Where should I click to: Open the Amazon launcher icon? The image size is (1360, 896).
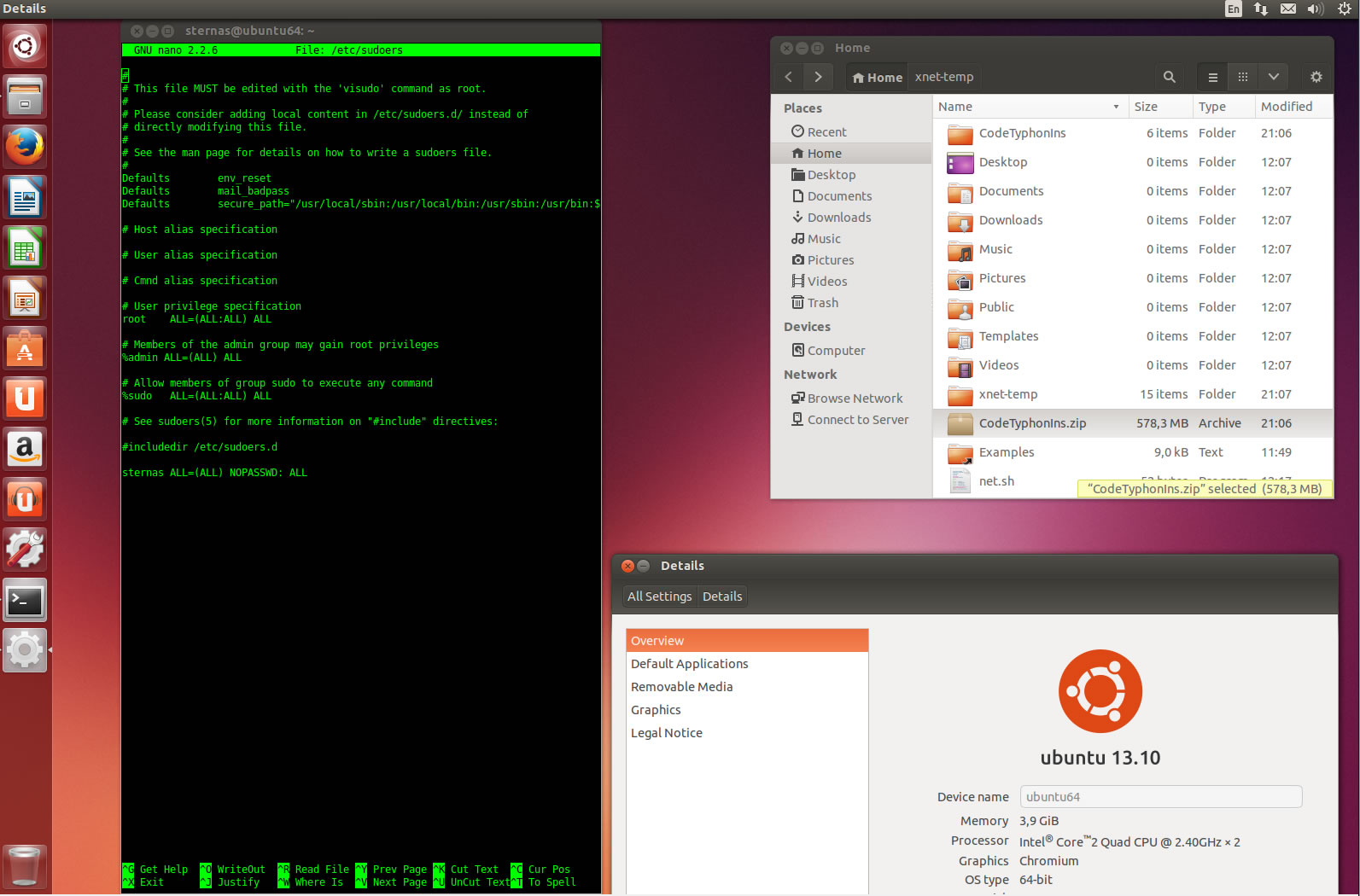[x=25, y=449]
